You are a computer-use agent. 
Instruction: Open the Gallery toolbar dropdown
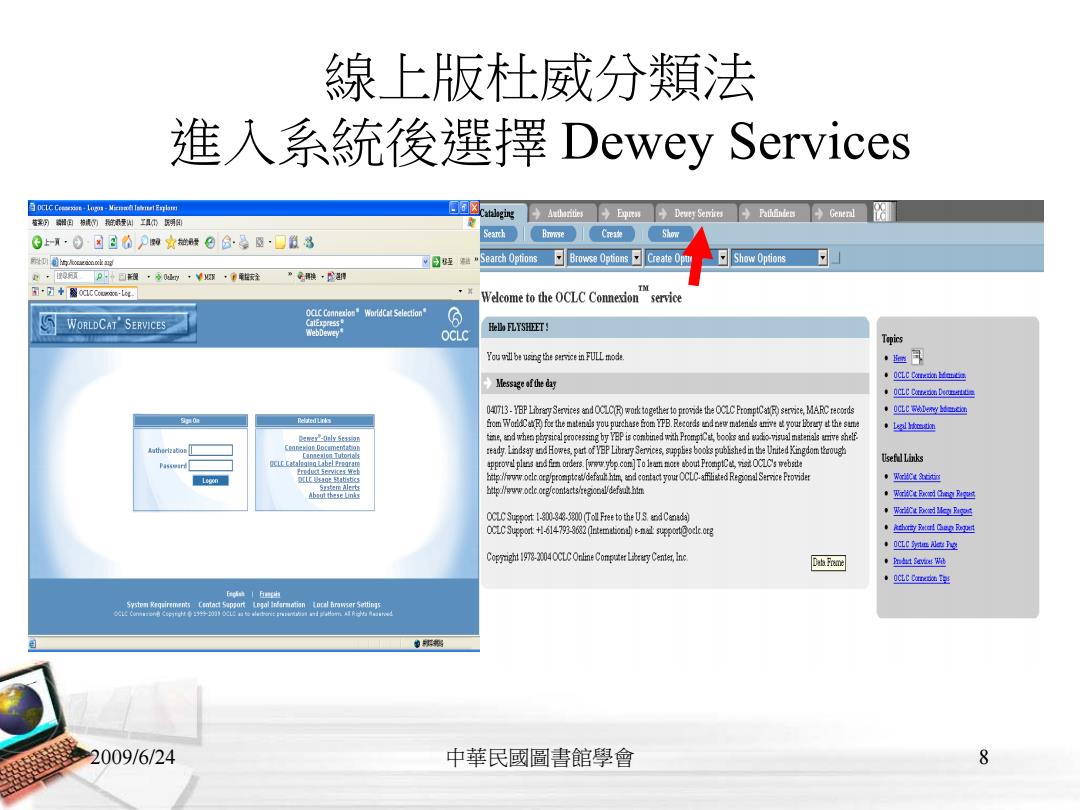[x=189, y=277]
